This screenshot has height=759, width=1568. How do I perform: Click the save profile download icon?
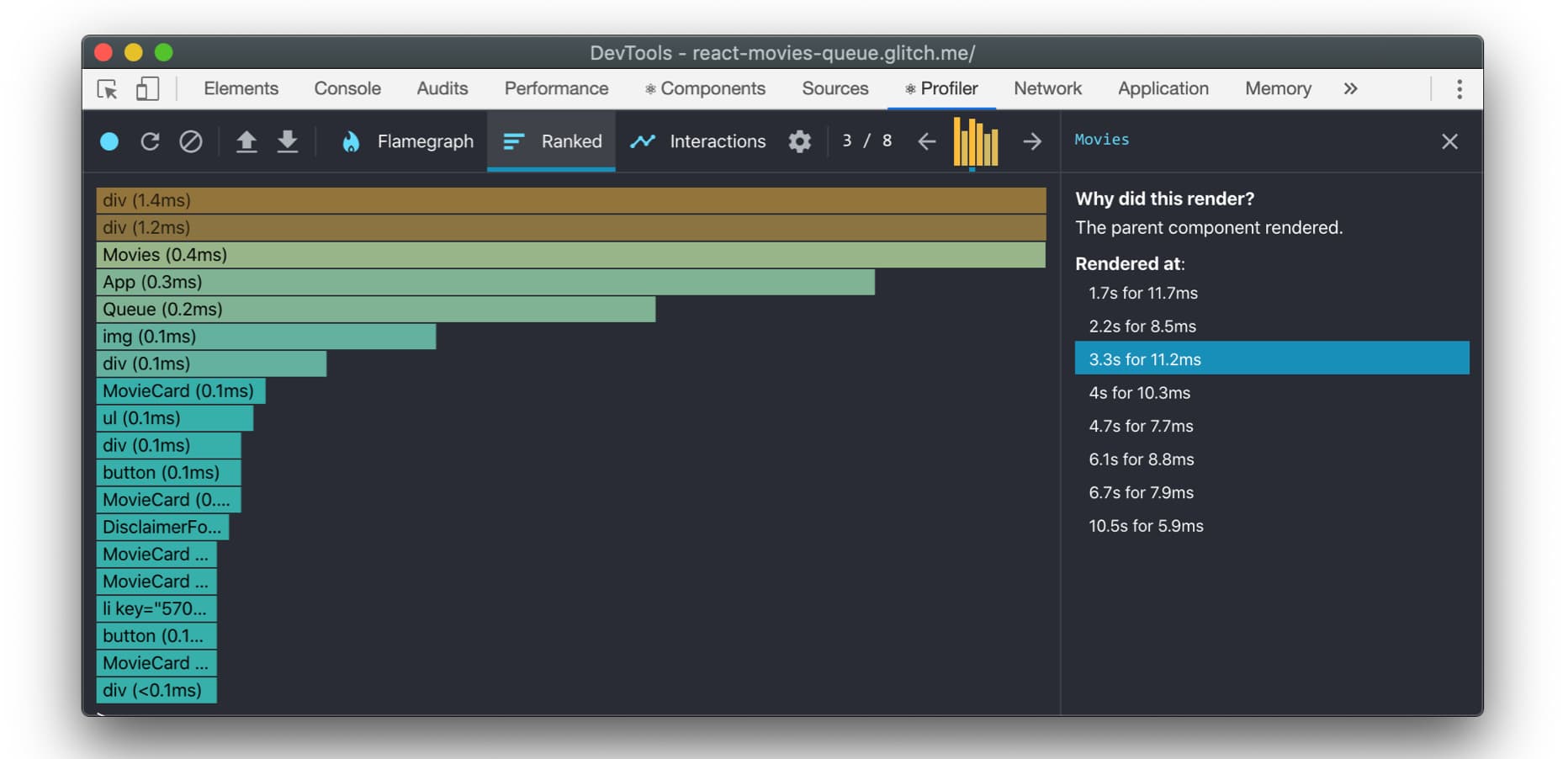288,141
